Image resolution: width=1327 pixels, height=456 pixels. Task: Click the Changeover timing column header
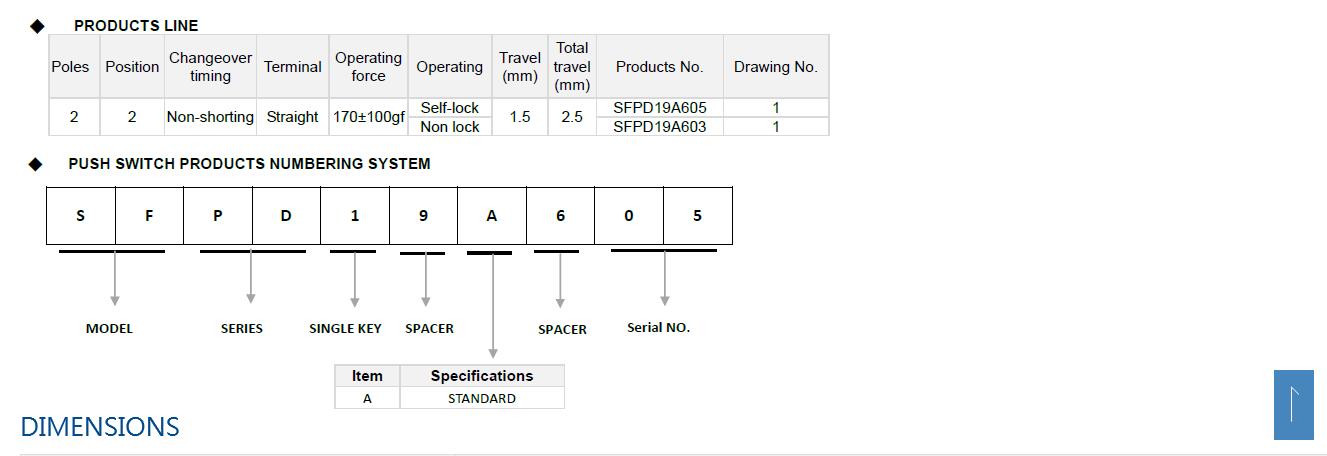(x=210, y=67)
